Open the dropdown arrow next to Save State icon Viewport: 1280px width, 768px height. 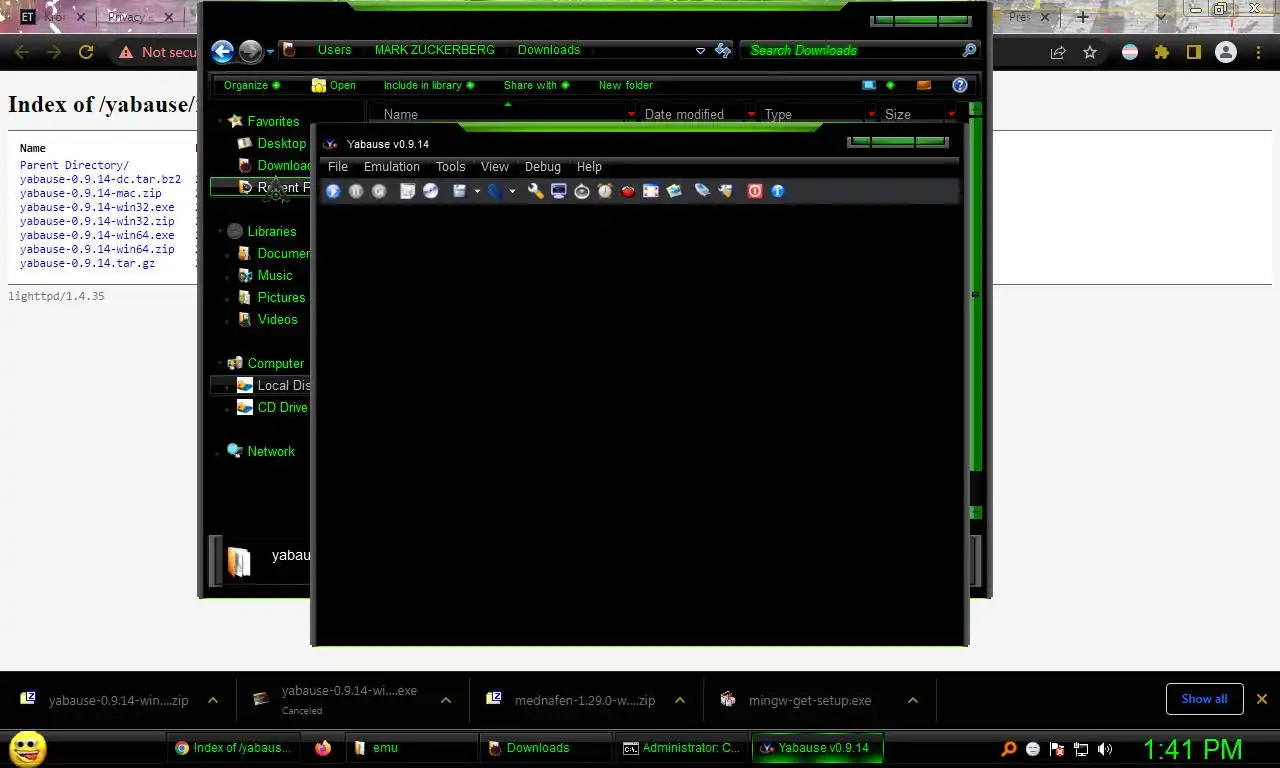(477, 191)
